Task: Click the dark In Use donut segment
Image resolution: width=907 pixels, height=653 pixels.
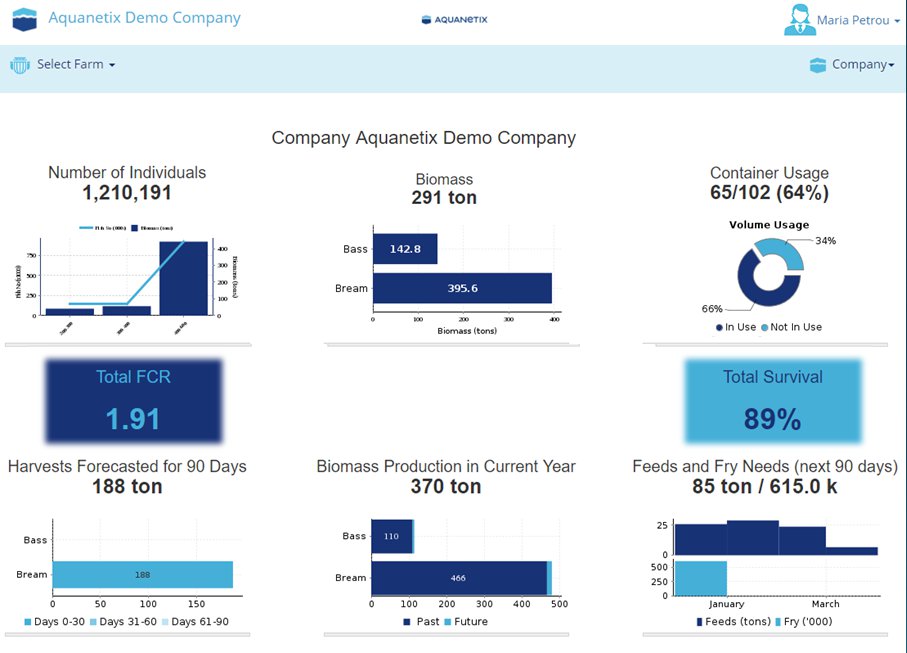Action: pyautogui.click(x=753, y=290)
